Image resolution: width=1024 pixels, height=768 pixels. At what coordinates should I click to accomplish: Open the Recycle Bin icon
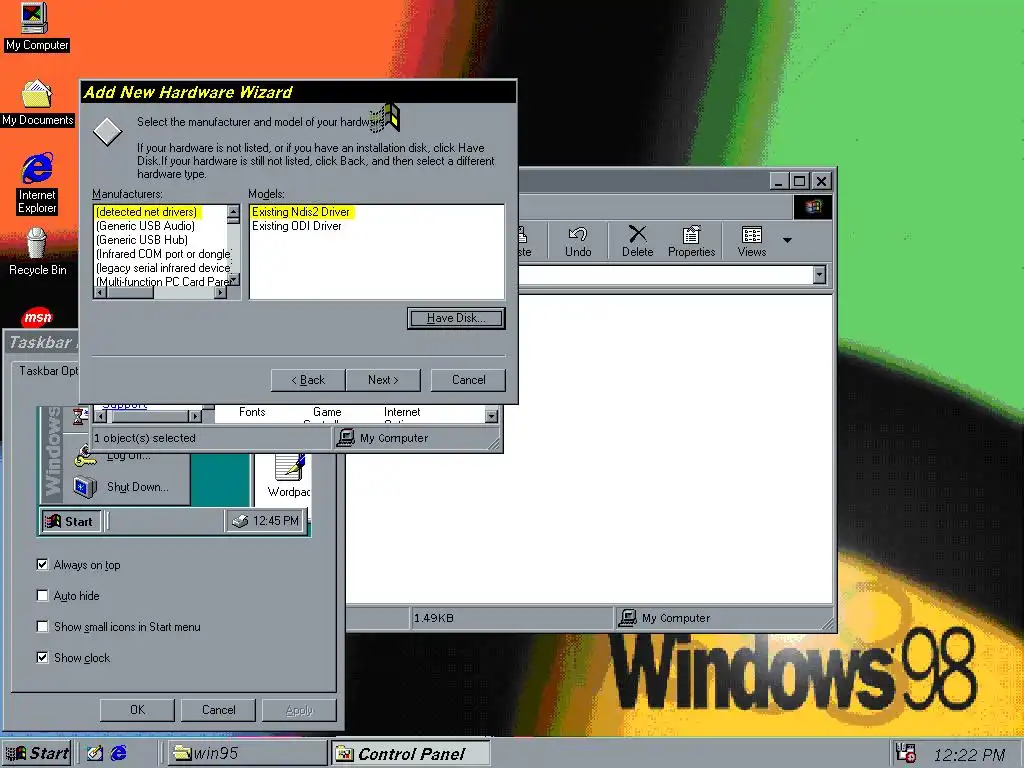coord(37,253)
